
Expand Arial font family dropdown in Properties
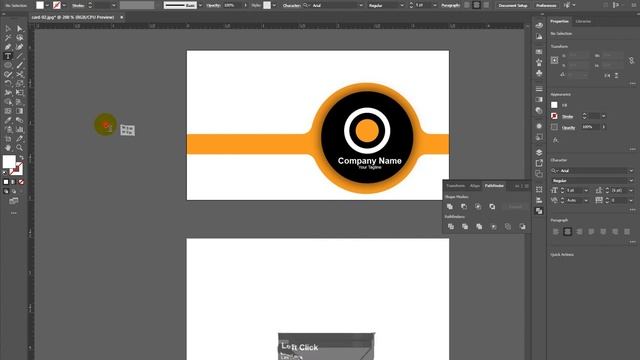click(631, 171)
